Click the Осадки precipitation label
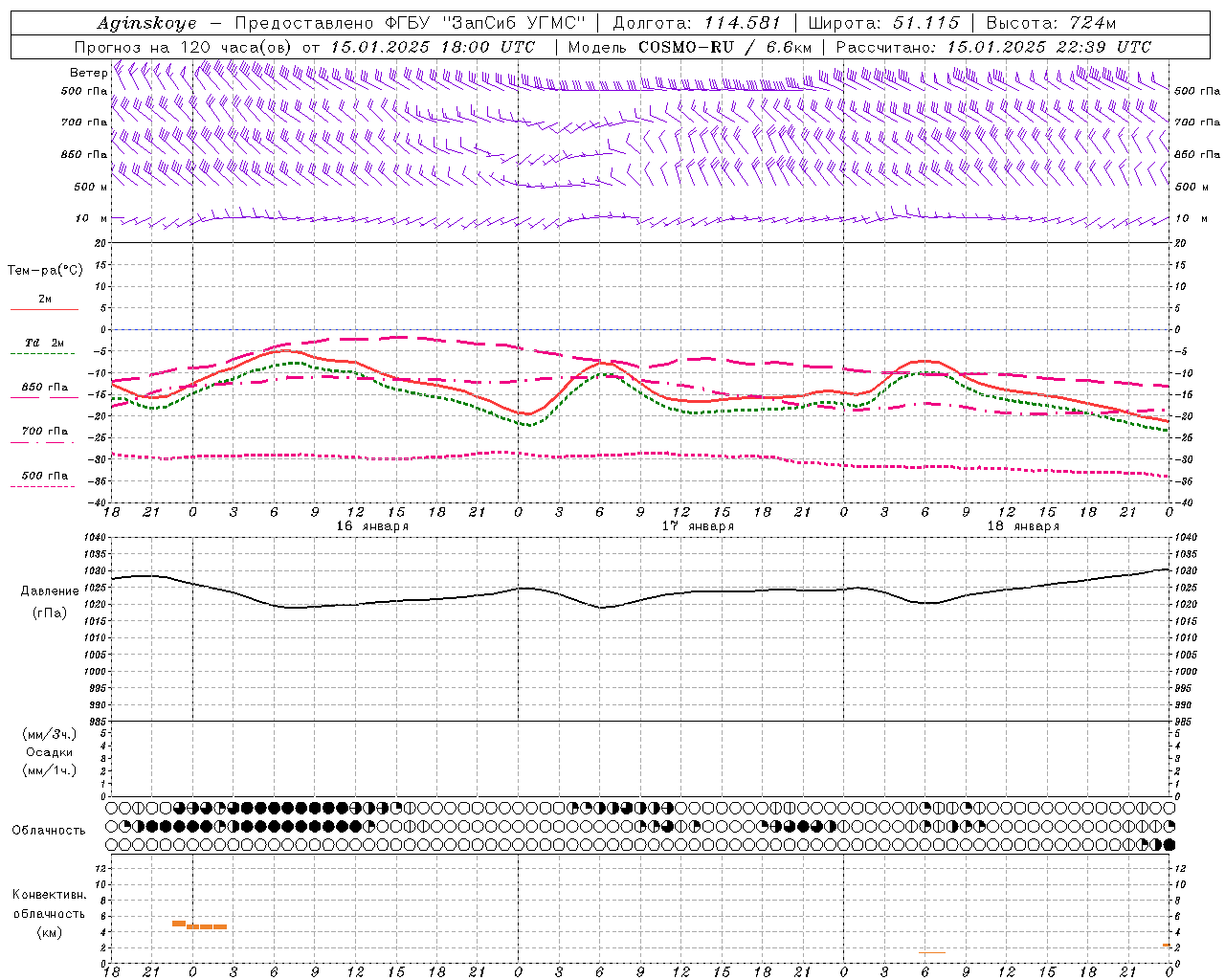 click(x=50, y=752)
